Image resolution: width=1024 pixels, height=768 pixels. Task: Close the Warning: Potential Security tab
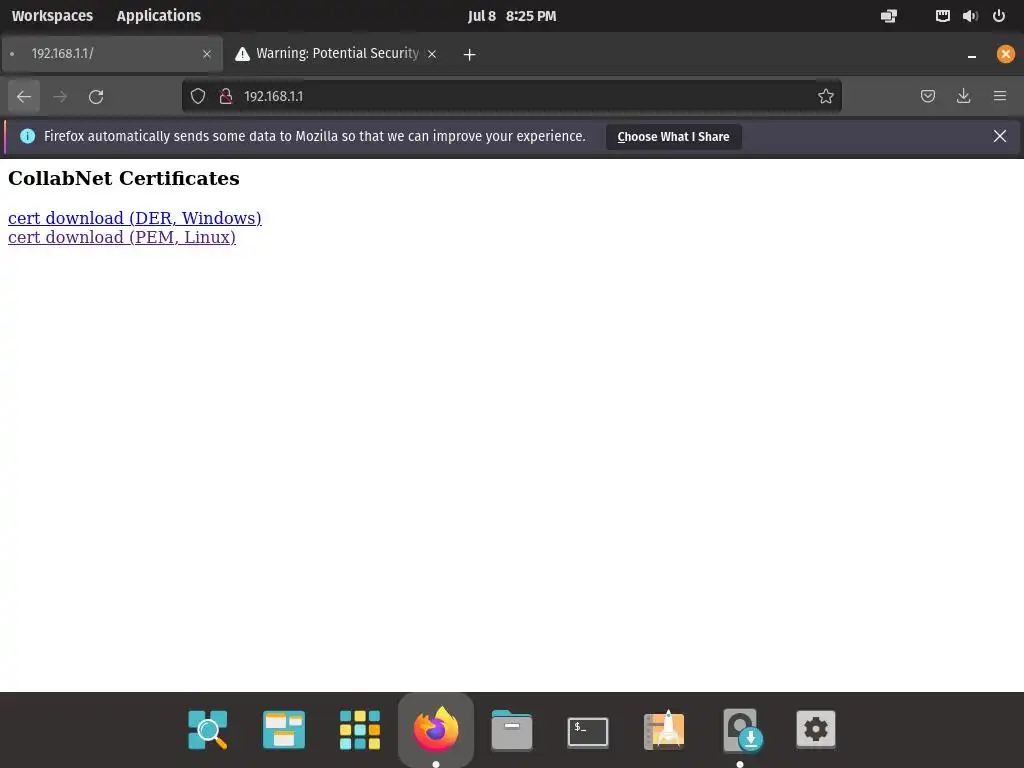pos(432,54)
